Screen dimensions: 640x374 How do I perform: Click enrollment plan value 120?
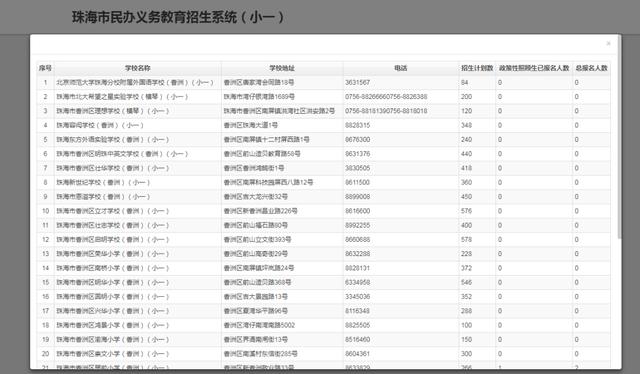pos(467,111)
